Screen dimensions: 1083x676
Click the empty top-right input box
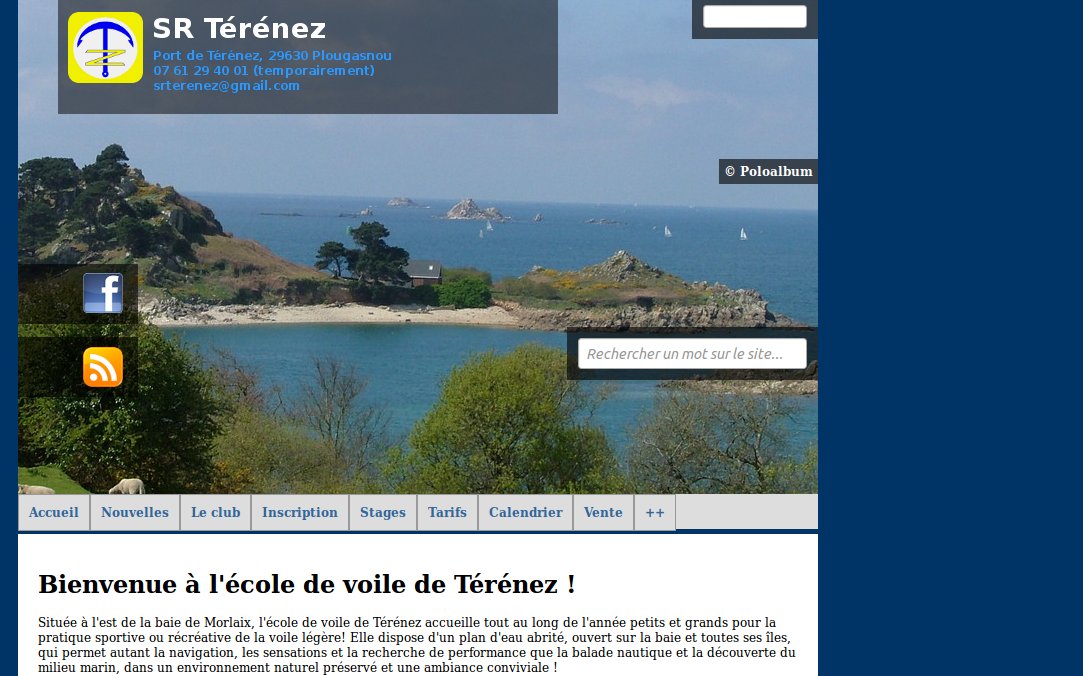point(754,17)
